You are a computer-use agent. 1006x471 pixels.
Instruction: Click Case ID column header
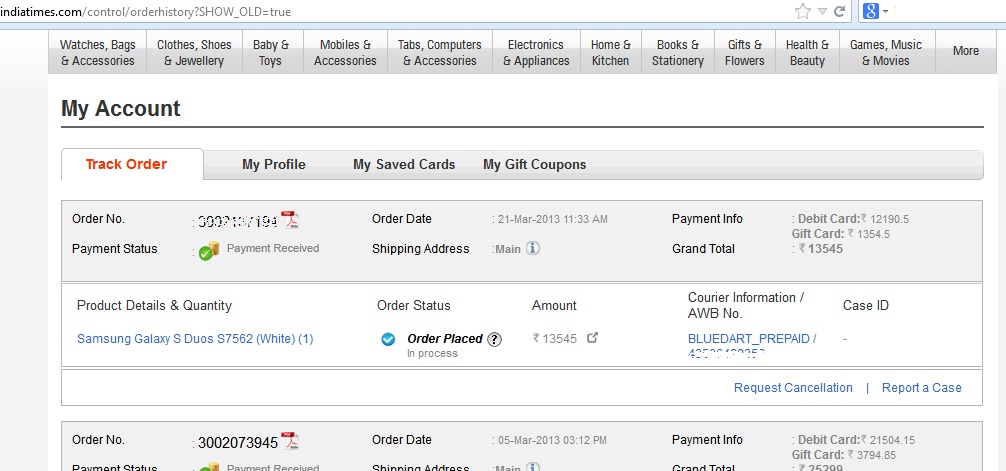click(865, 305)
